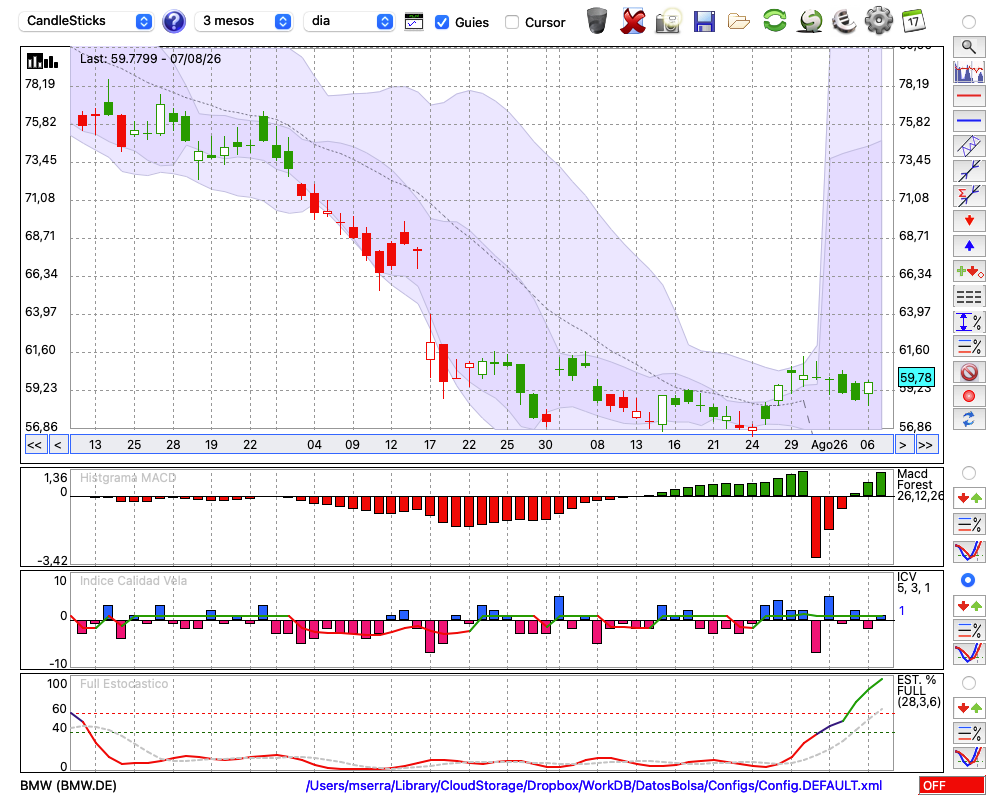Click the date scrollbar at label 17

[430, 445]
